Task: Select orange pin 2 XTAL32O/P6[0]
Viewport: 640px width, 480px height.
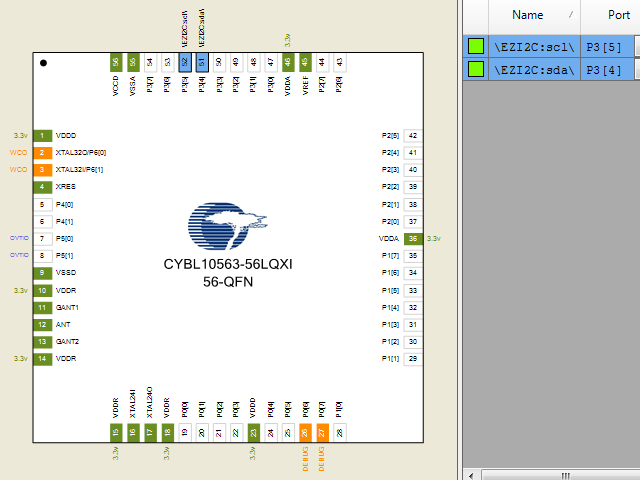Action: tap(42, 153)
